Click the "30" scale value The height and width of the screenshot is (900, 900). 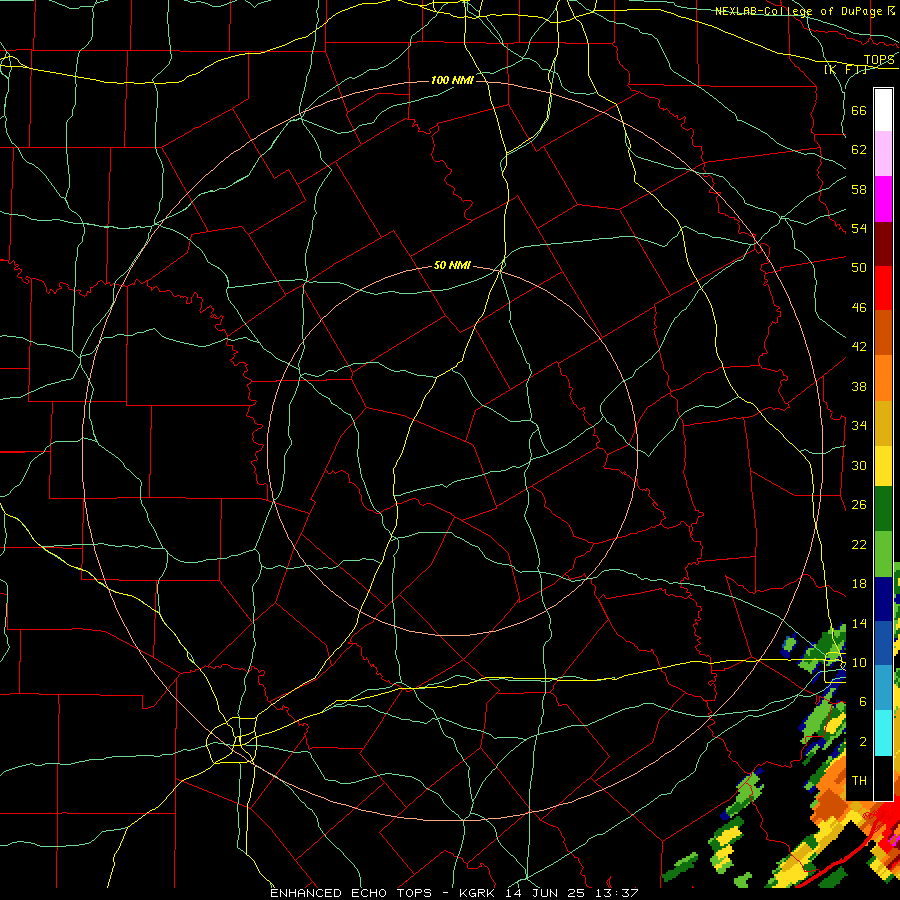(859, 465)
